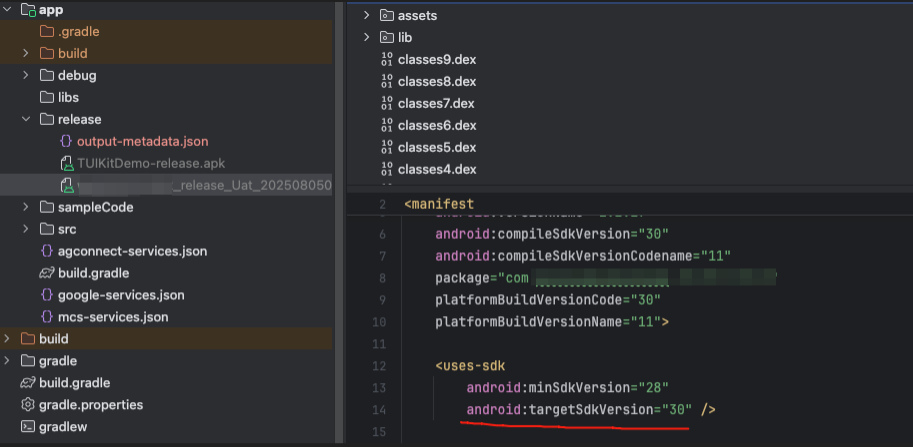This screenshot has width=913, height=447.
Task: Expand the assets folder in APK viewer
Action: (367, 15)
